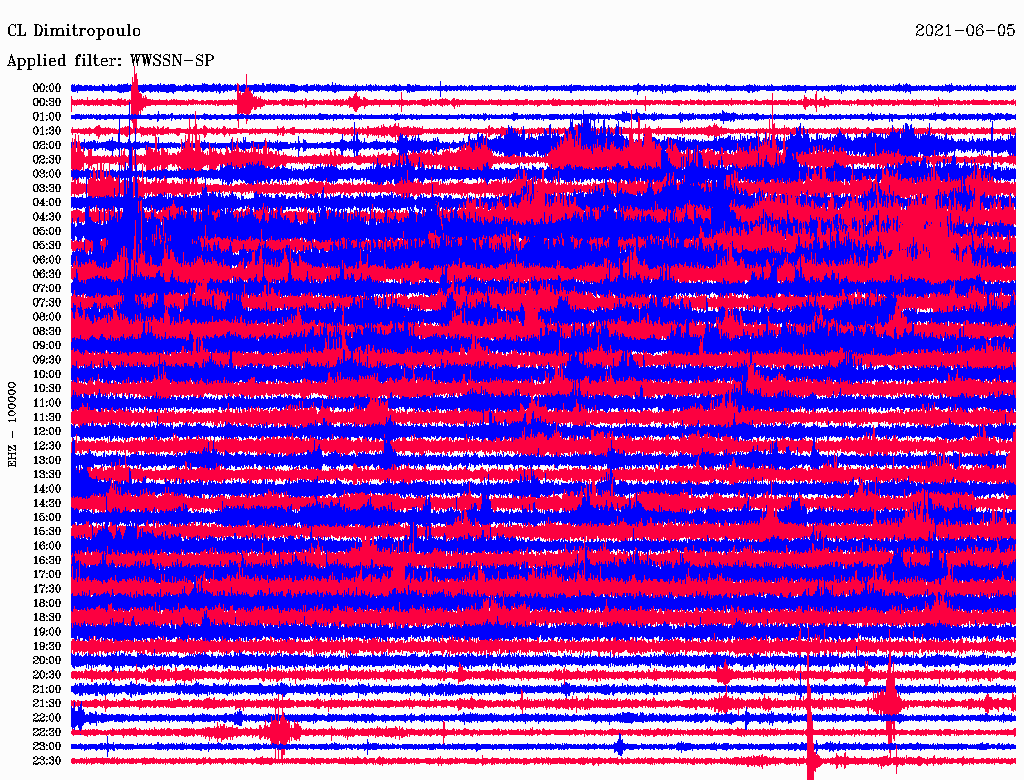Click the 11:30 time label
Viewport: 1024px width, 780px height.
click(x=47, y=417)
